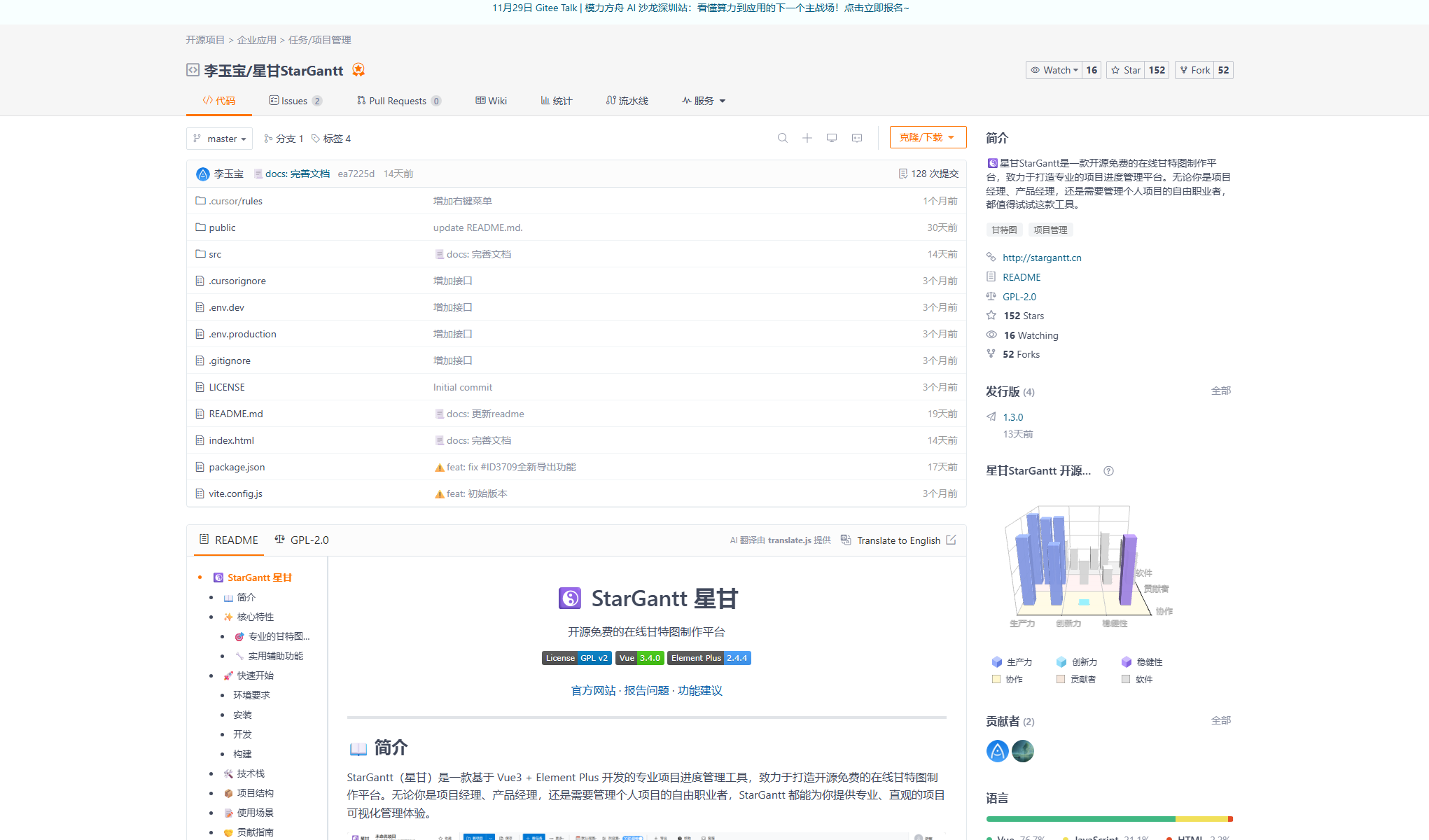Fork the repository

click(x=1194, y=70)
